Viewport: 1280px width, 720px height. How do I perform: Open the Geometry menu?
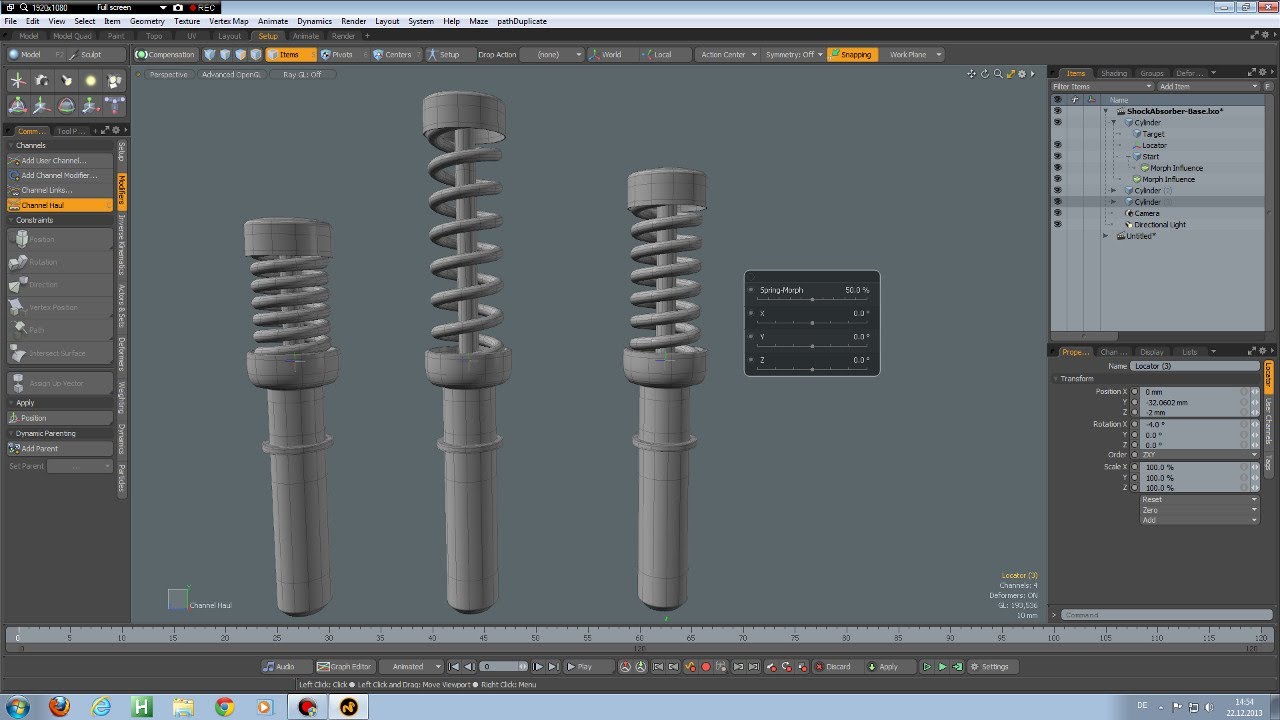[x=147, y=21]
